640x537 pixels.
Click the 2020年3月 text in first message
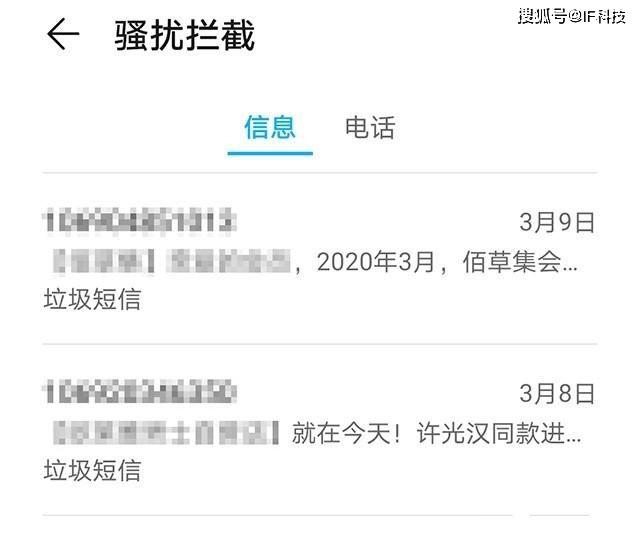coord(376,262)
